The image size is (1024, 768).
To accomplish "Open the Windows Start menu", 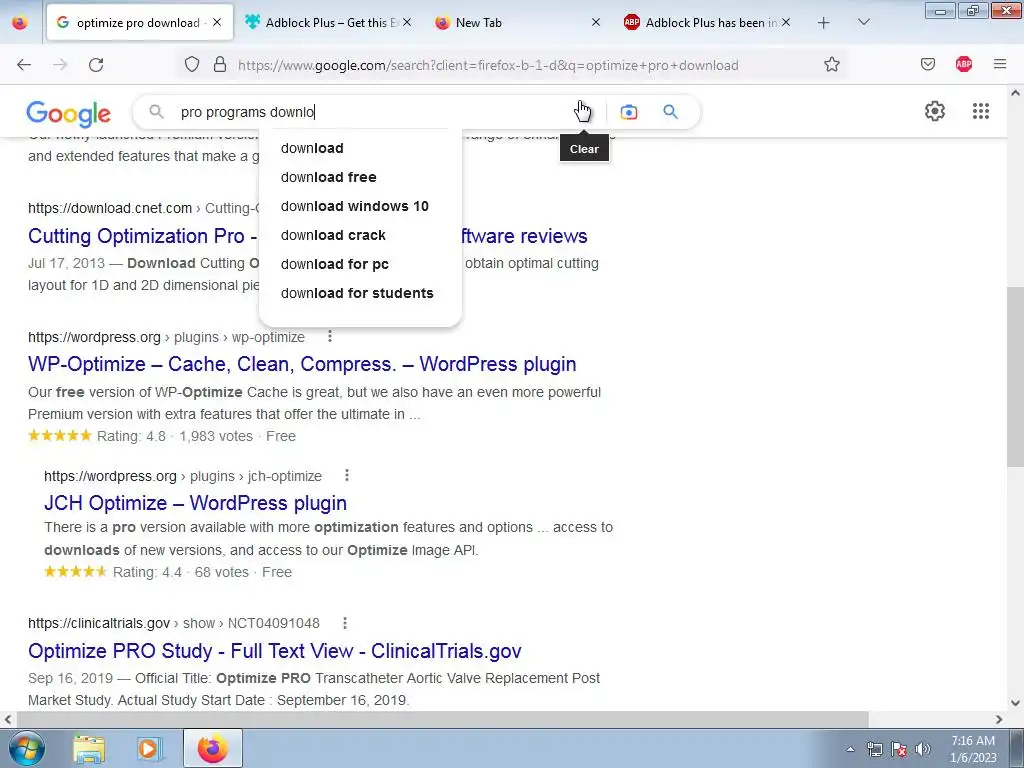I will pyautogui.click(x=27, y=748).
